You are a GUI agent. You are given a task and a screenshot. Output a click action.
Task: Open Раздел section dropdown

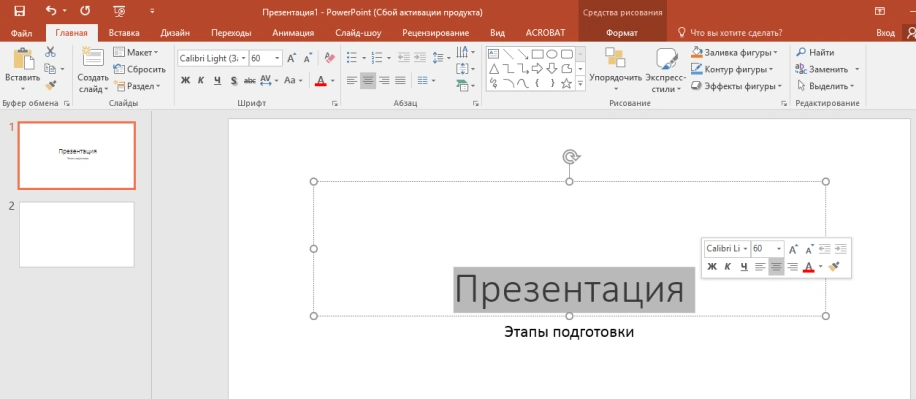[137, 86]
